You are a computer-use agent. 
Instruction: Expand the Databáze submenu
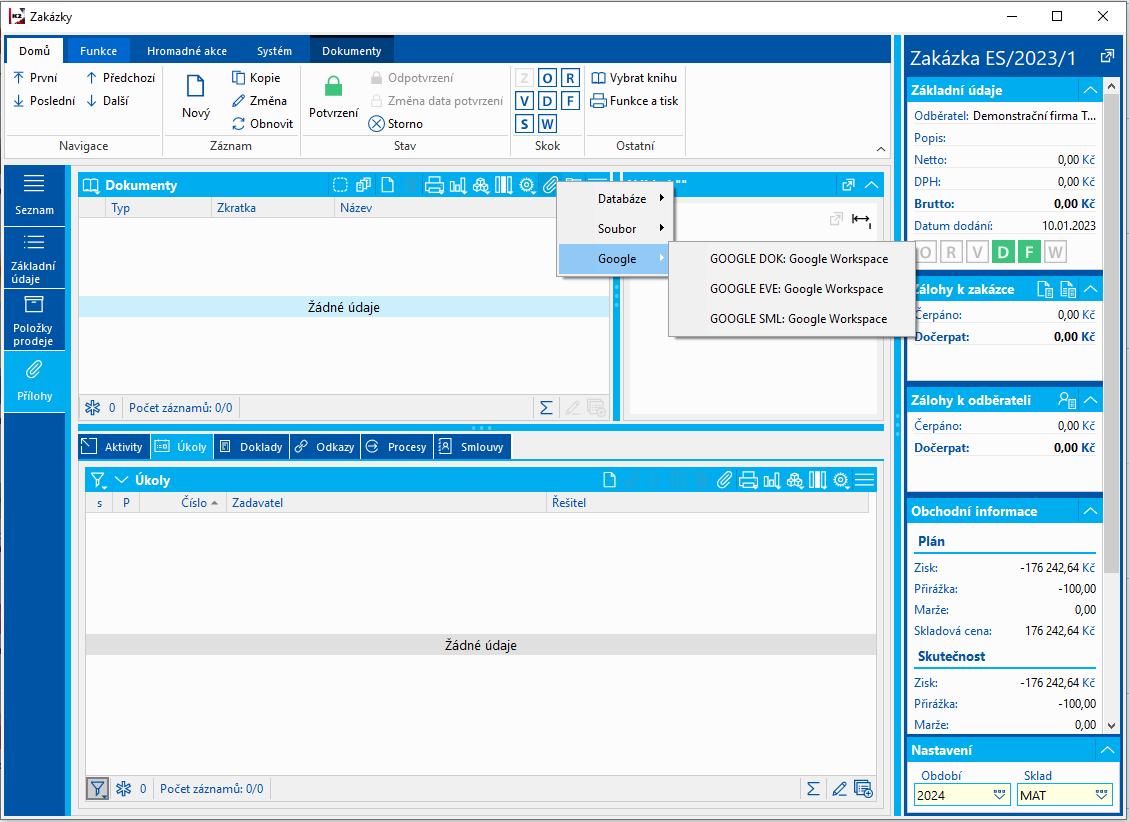click(x=616, y=199)
